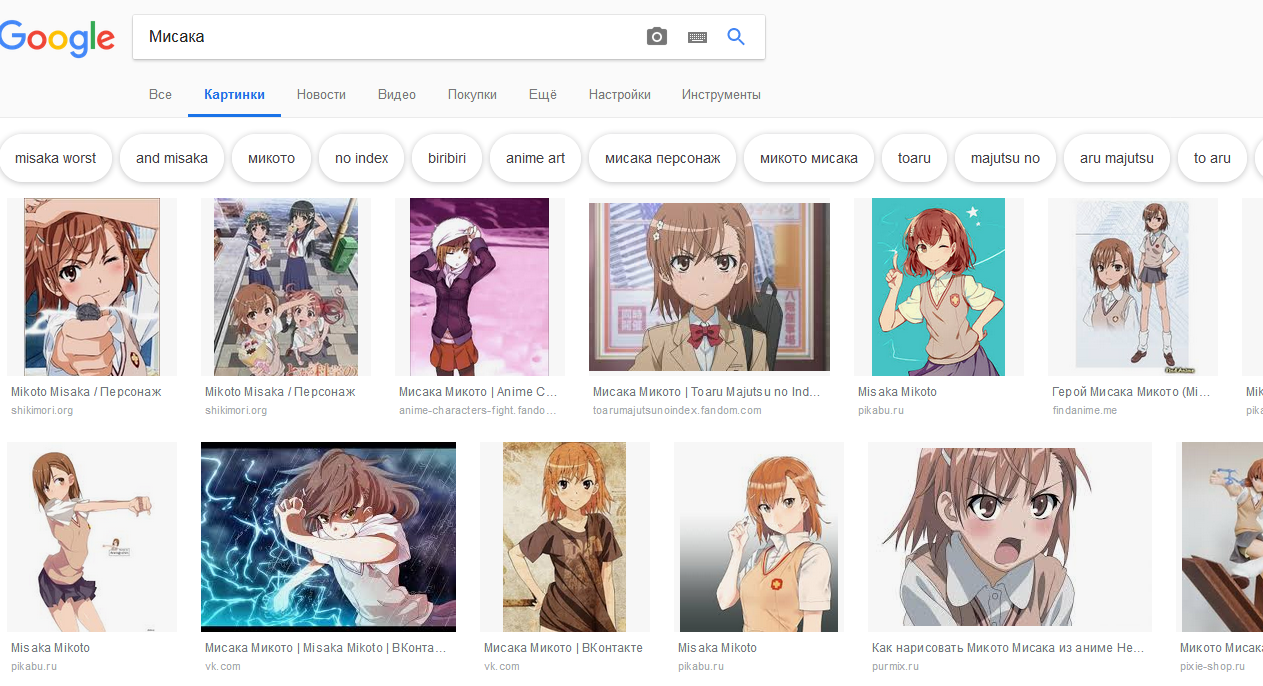Image resolution: width=1263 pixels, height=686 pixels.
Task: Open the teal background pikabu.ru thumbnail
Action: (938, 287)
